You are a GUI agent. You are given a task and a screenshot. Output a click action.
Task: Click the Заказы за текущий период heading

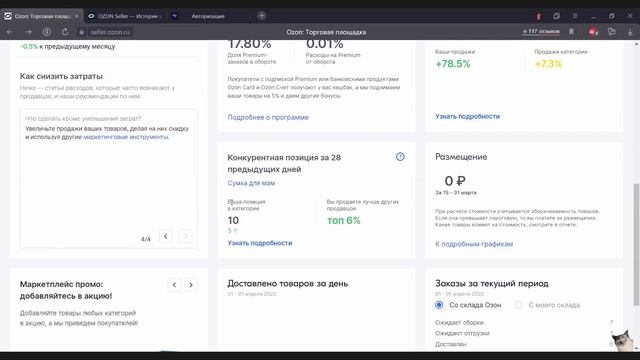tap(491, 283)
